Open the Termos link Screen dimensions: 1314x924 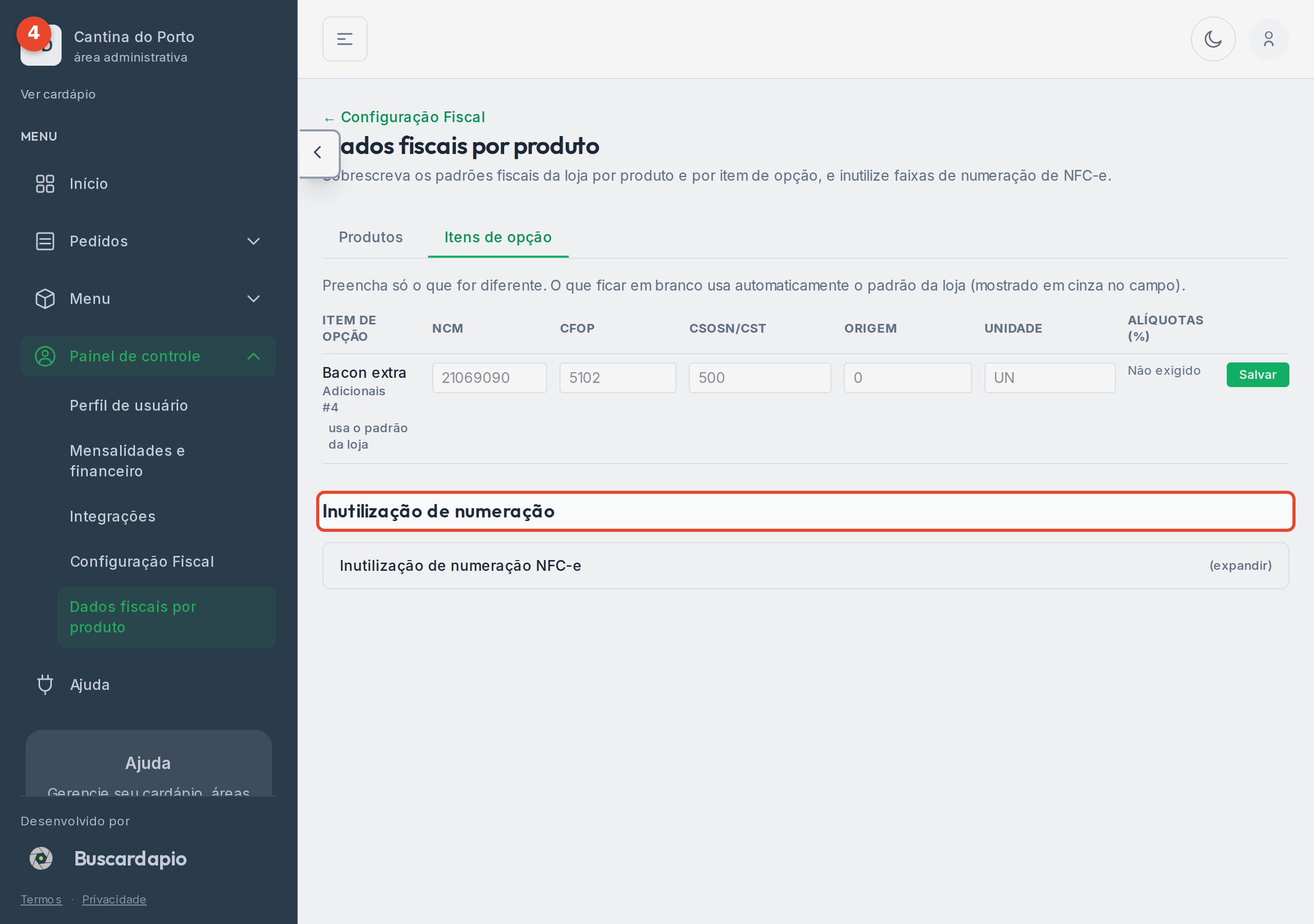click(x=41, y=899)
